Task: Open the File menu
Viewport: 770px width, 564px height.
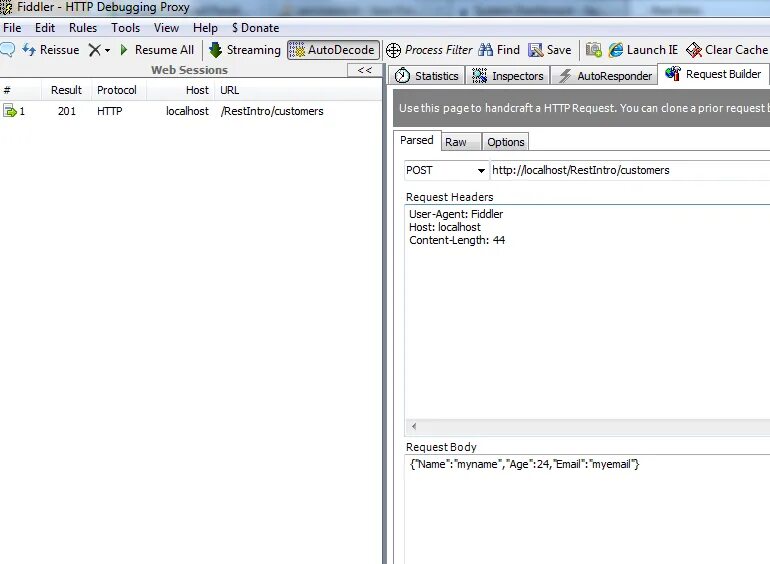Action: (x=12, y=28)
